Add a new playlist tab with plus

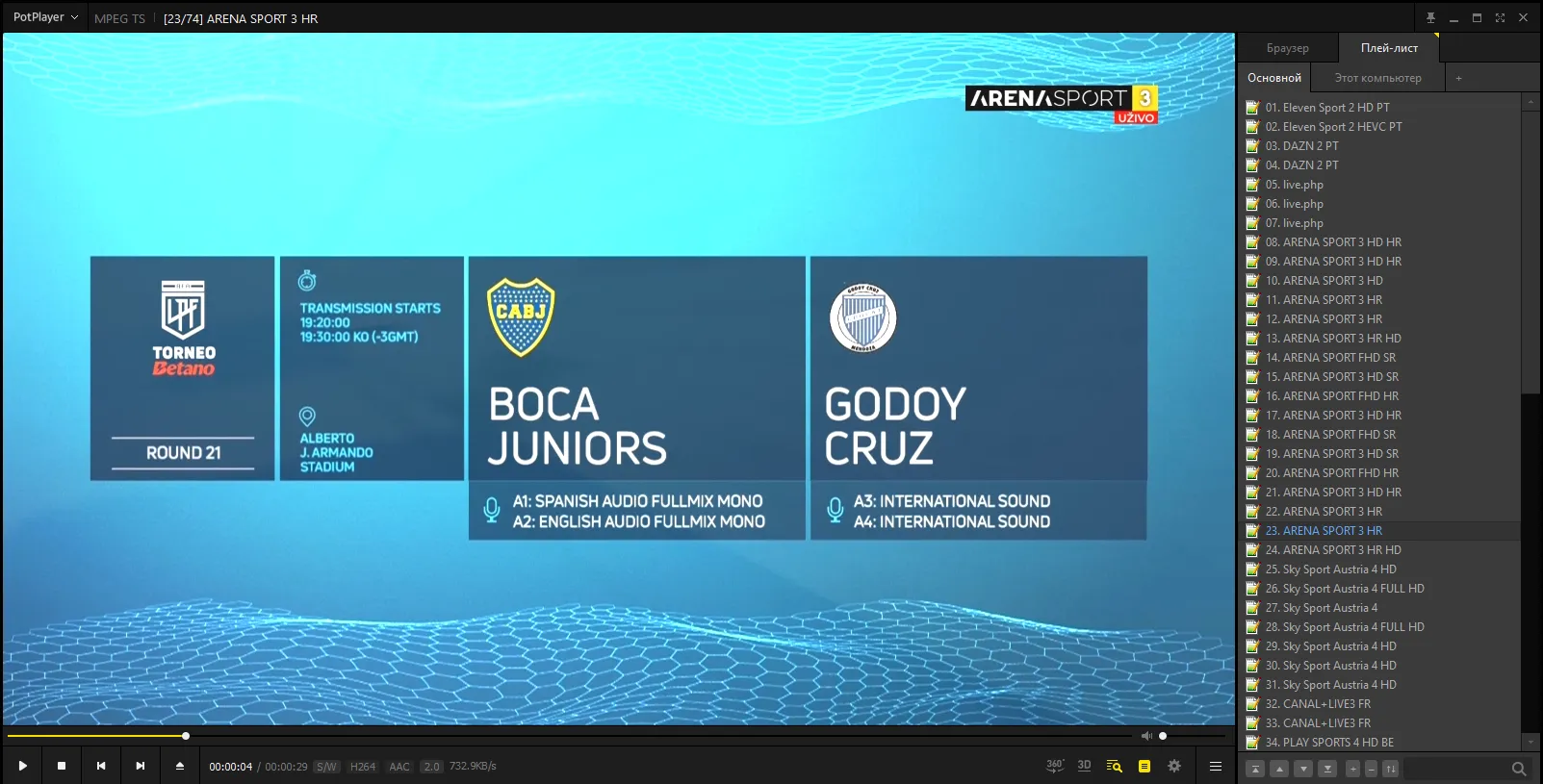(1458, 78)
